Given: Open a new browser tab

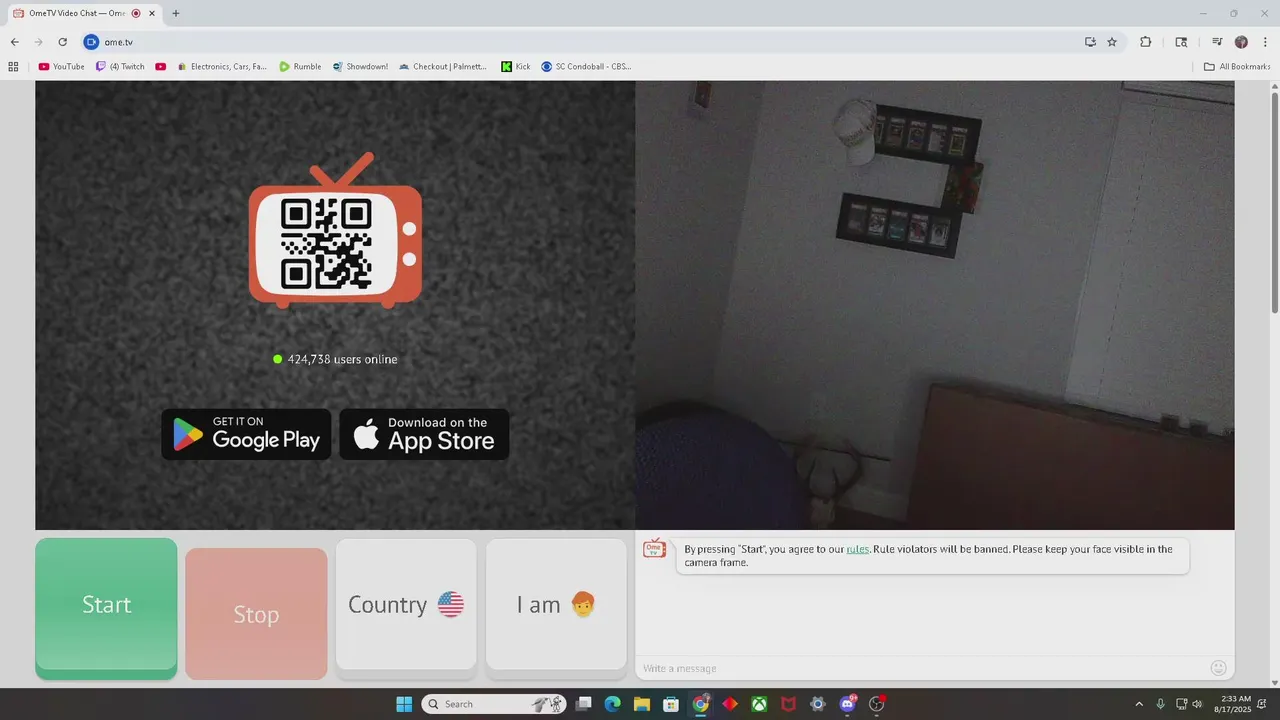Looking at the screenshot, I should click(x=176, y=13).
